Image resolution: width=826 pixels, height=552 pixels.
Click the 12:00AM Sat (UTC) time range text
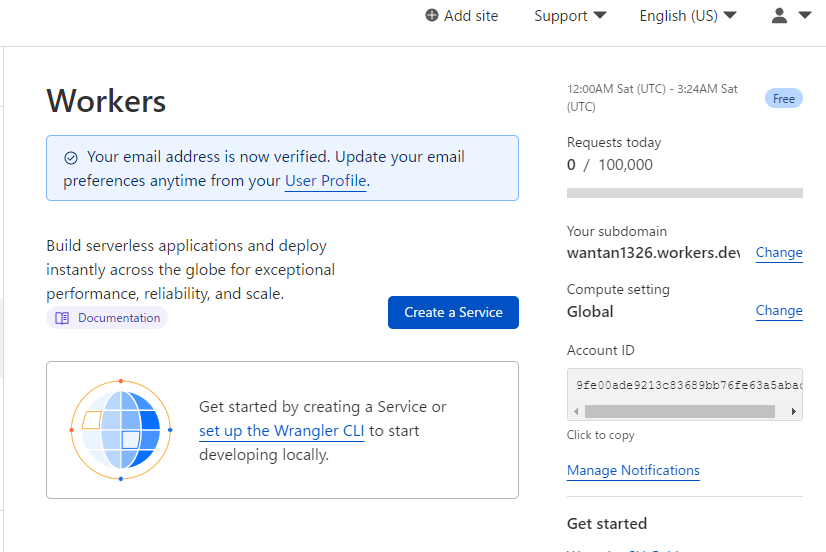652,97
